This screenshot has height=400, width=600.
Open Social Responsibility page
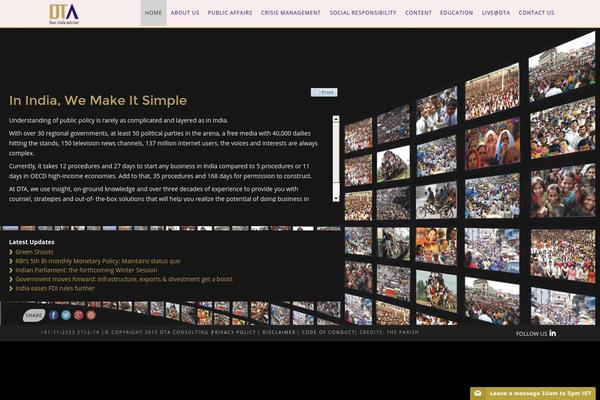363,13
